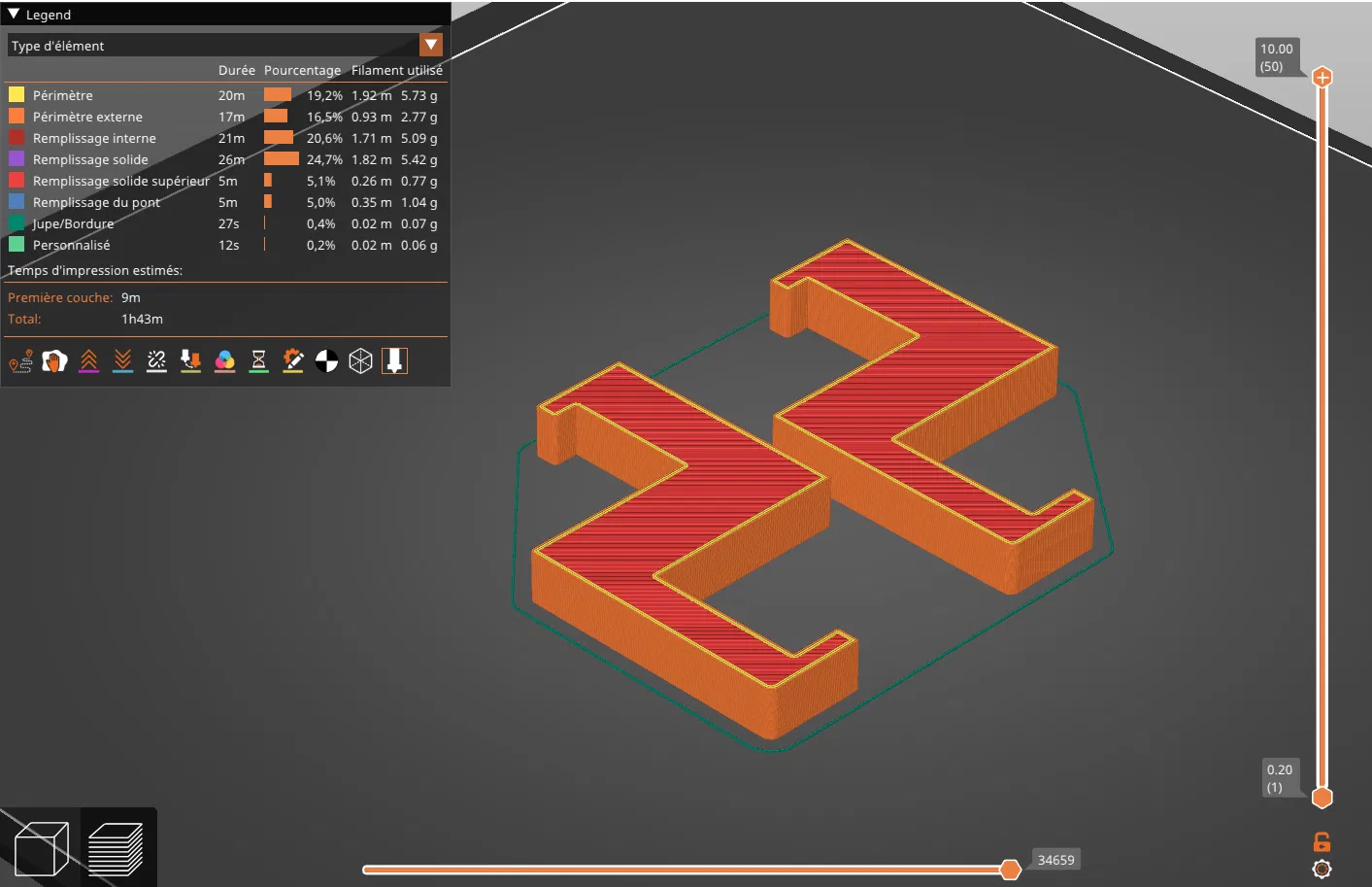Viewport: 1372px width, 887px height.
Task: Click the Pourcentage column header
Action: tap(302, 70)
